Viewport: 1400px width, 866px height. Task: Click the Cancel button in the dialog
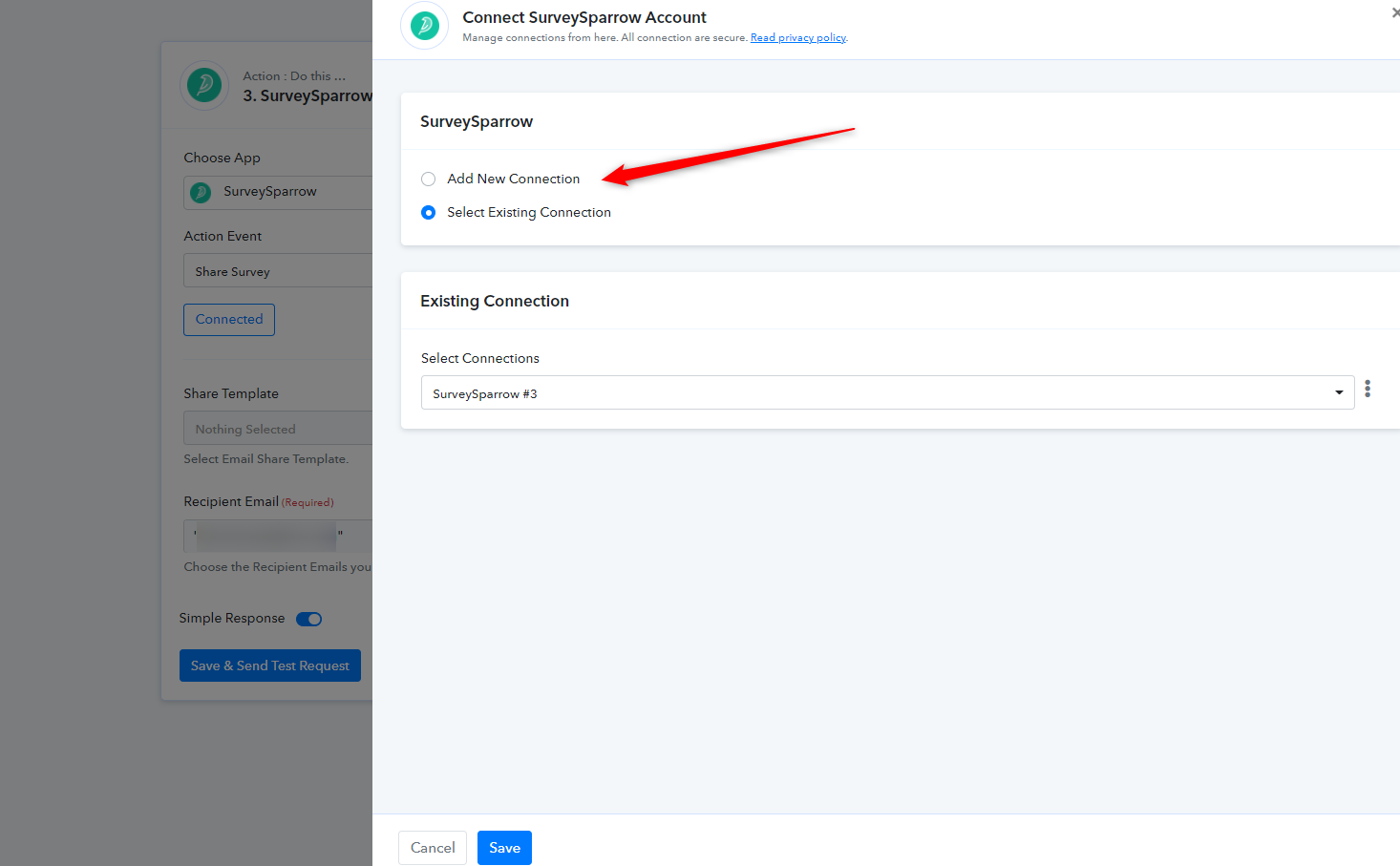coord(433,848)
